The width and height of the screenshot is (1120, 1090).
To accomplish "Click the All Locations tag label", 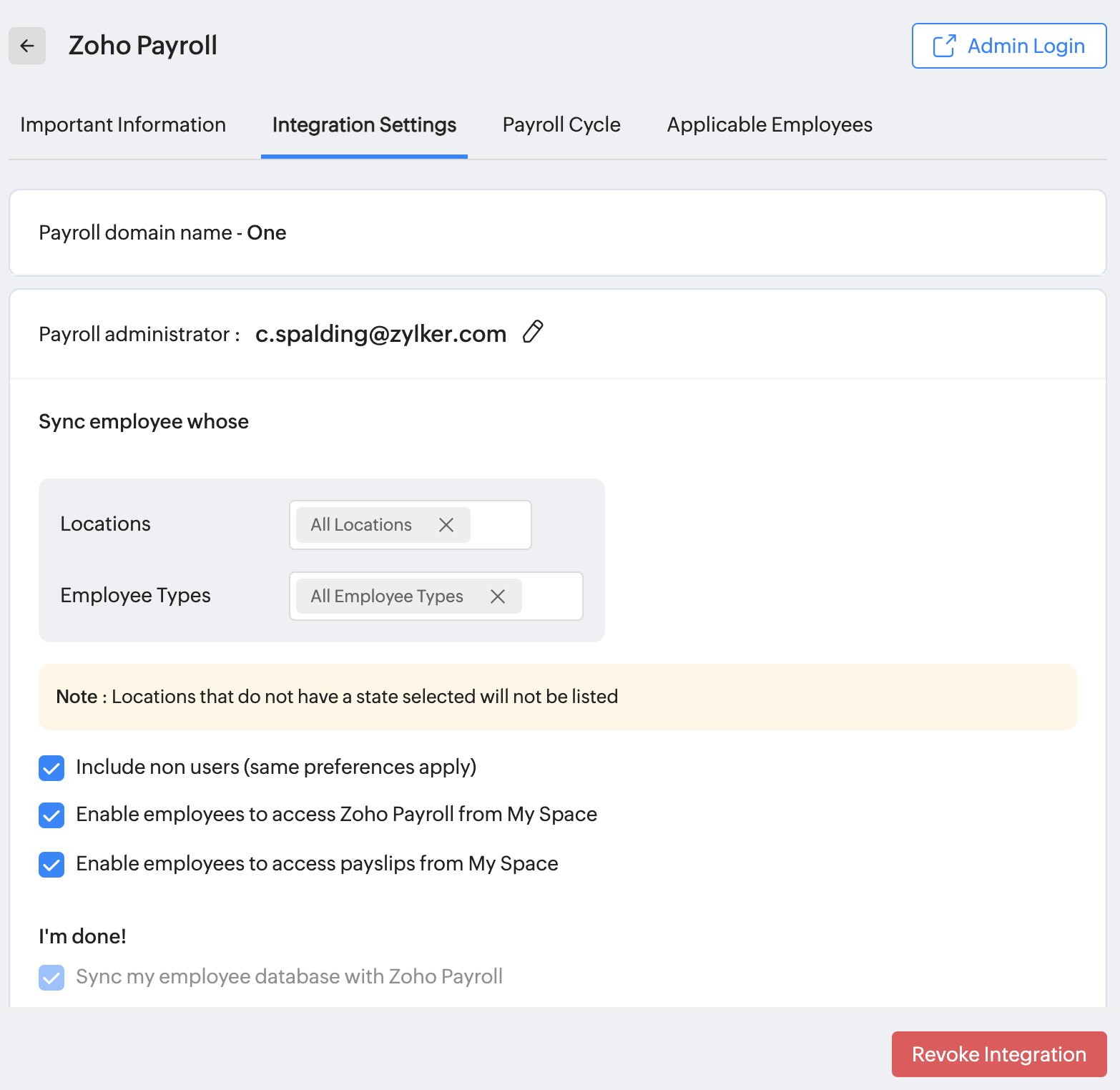I will click(x=361, y=525).
